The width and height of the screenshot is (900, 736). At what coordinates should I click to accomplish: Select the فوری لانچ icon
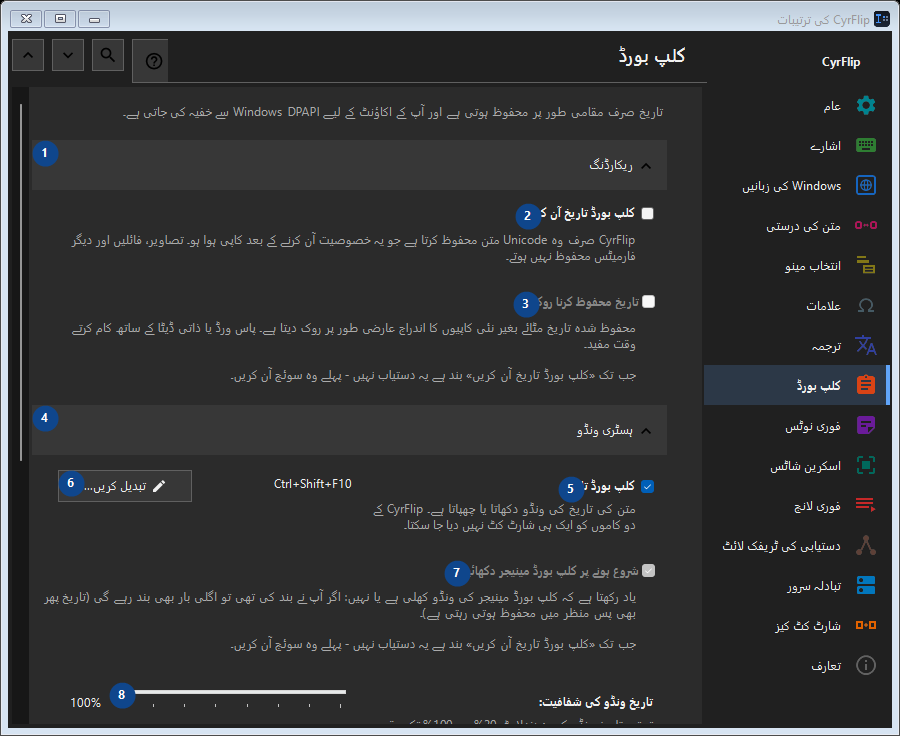(866, 505)
